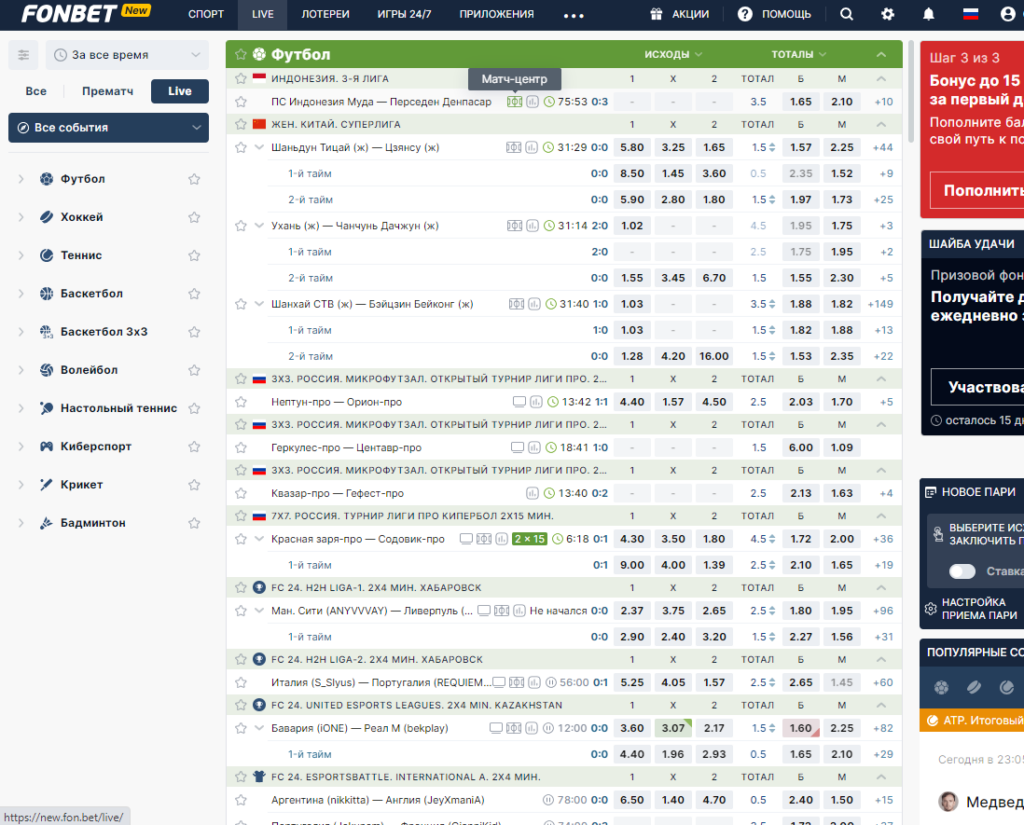This screenshot has height=825, width=1024.
Task: Collapse the Футбол section chevron
Action: coord(881,55)
